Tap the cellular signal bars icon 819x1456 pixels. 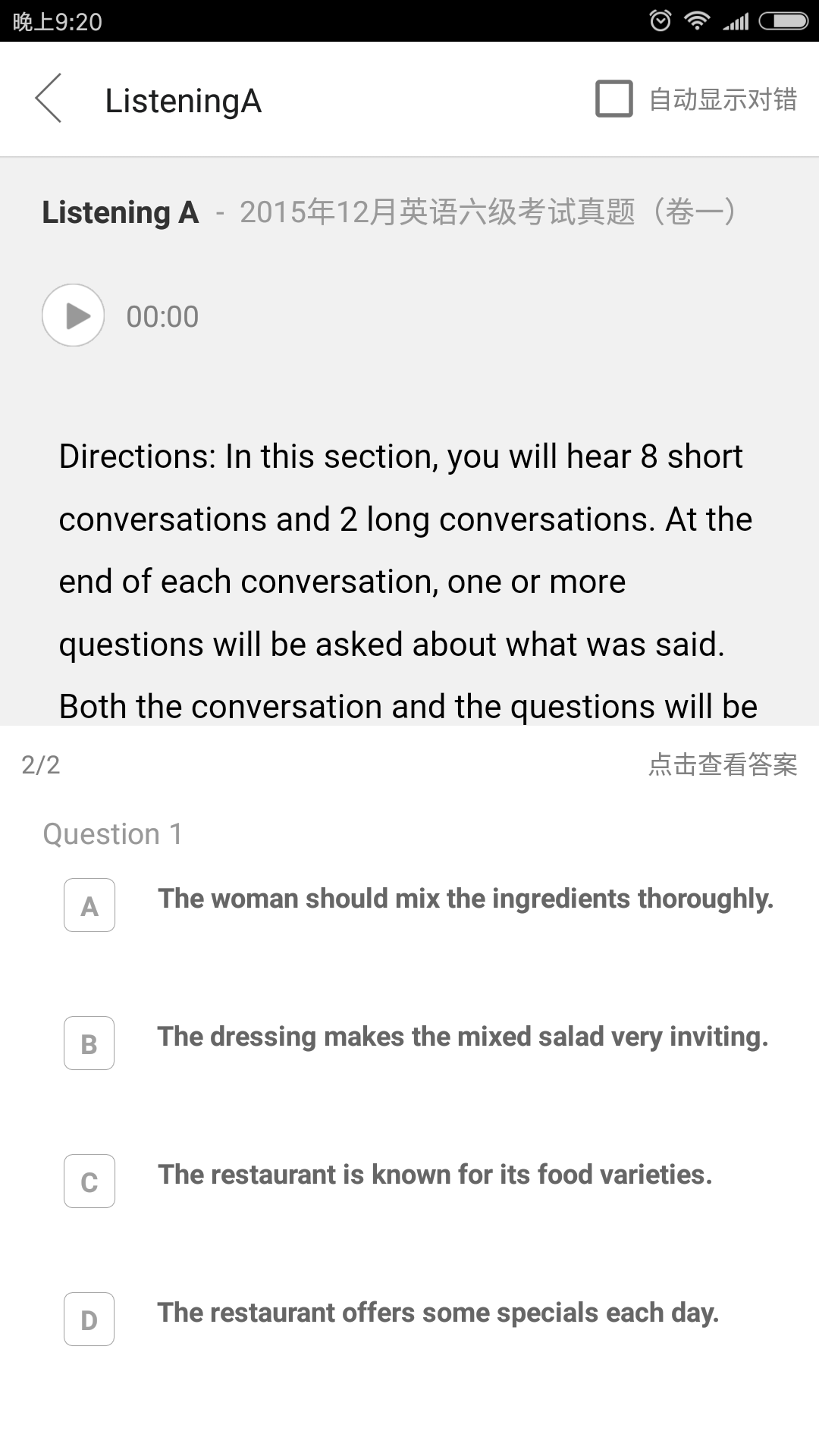[736, 21]
